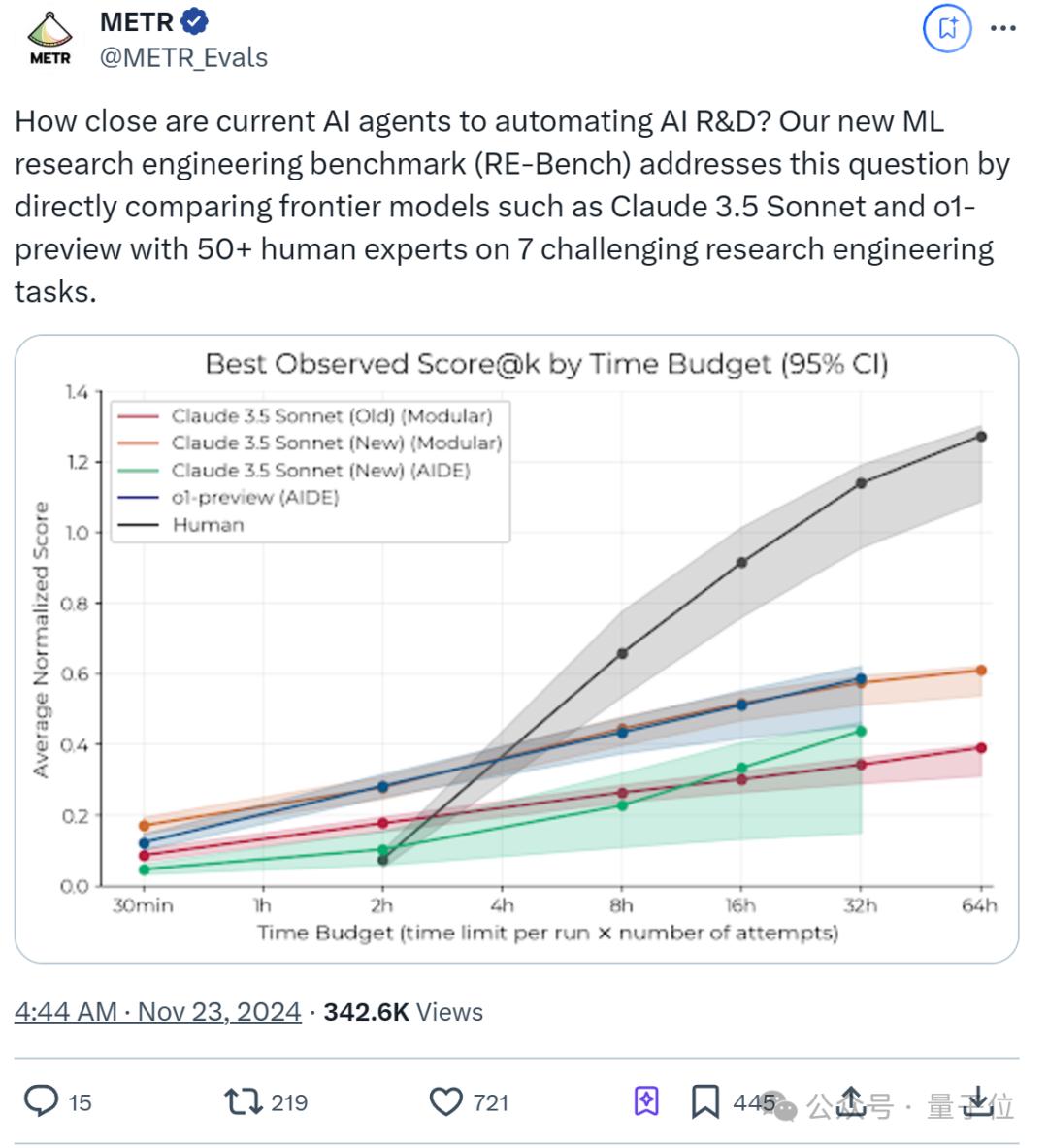Image resolution: width=1048 pixels, height=1148 pixels.
Task: Open the METR display name link
Action: coord(136,20)
